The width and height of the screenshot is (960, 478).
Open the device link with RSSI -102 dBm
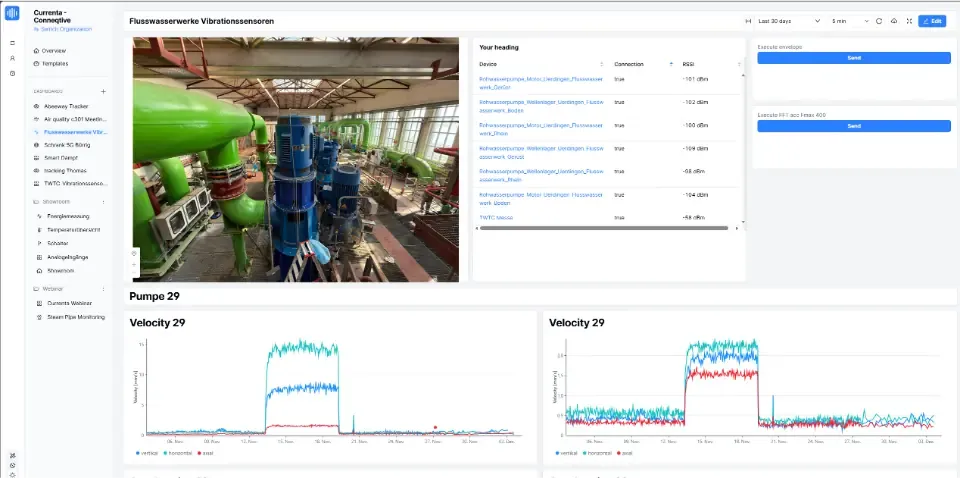click(541, 105)
